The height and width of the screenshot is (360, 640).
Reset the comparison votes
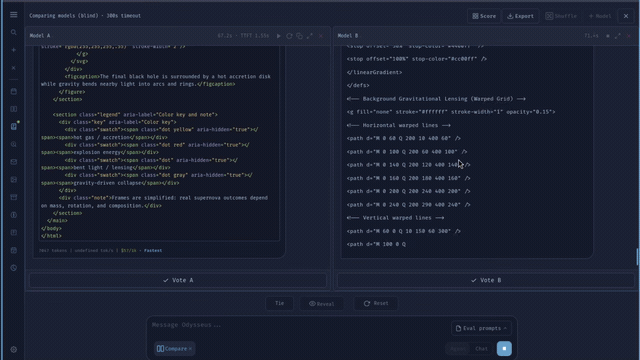(x=376, y=303)
